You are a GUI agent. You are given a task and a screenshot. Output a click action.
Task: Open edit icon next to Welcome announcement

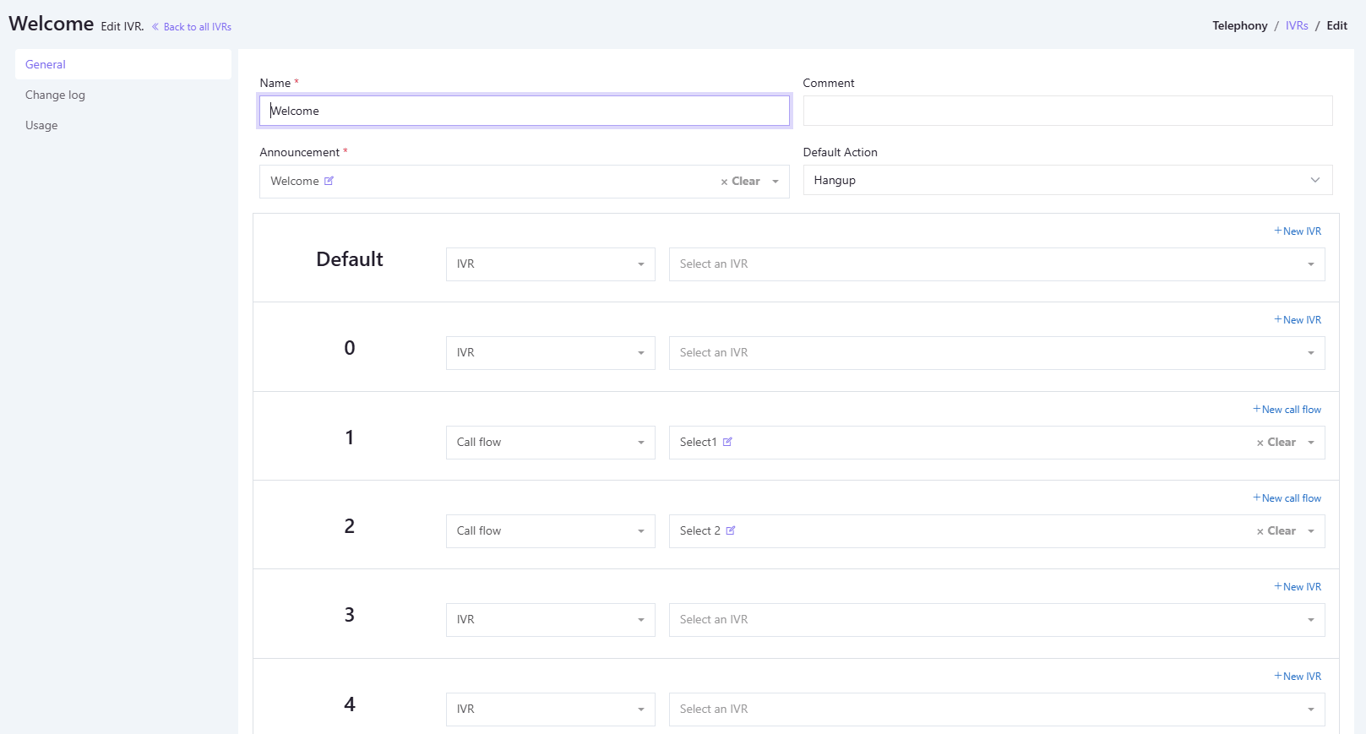pyautogui.click(x=329, y=181)
